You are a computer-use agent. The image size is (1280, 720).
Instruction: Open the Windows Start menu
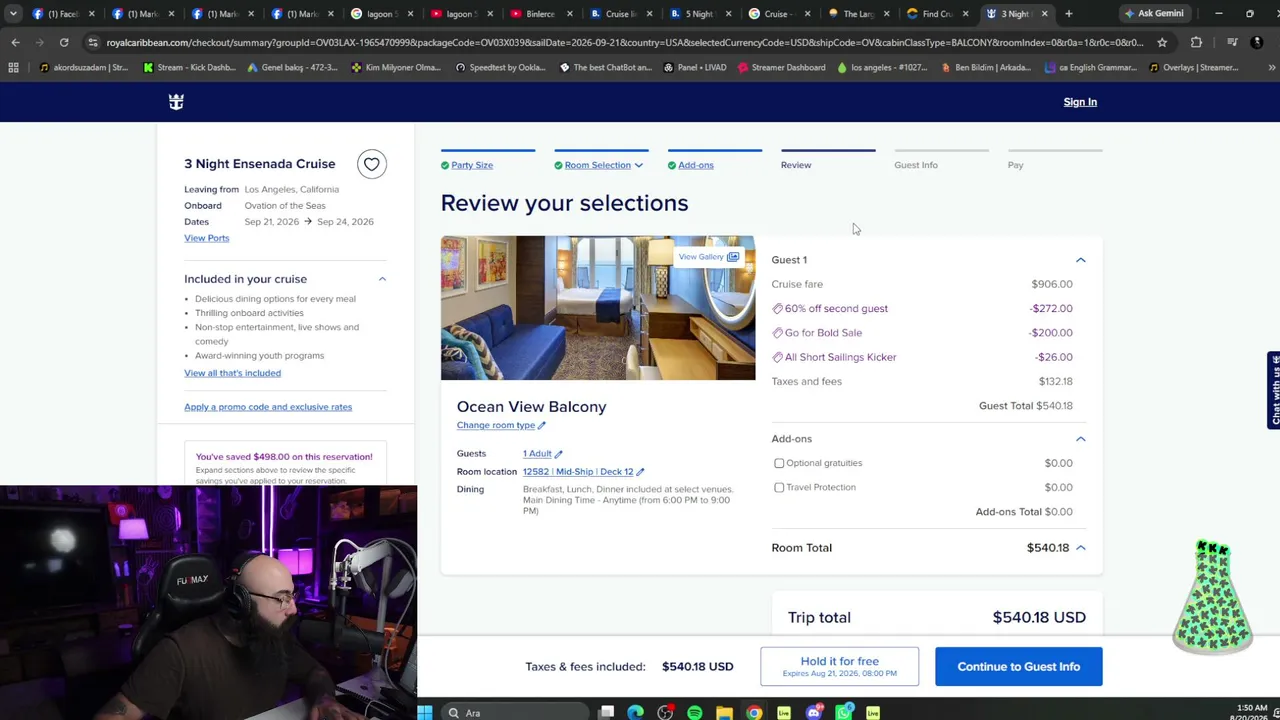(424, 713)
